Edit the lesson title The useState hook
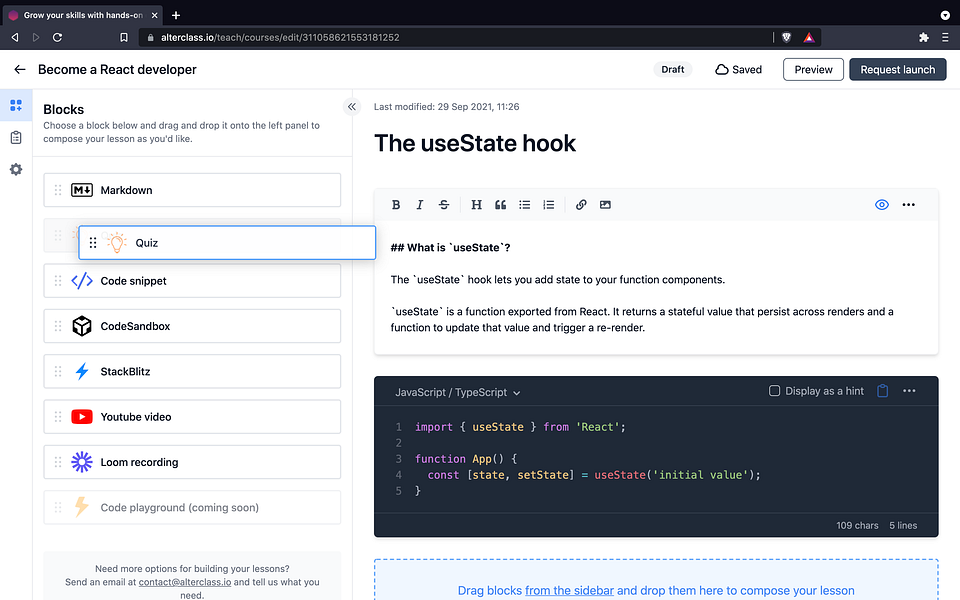 point(474,143)
